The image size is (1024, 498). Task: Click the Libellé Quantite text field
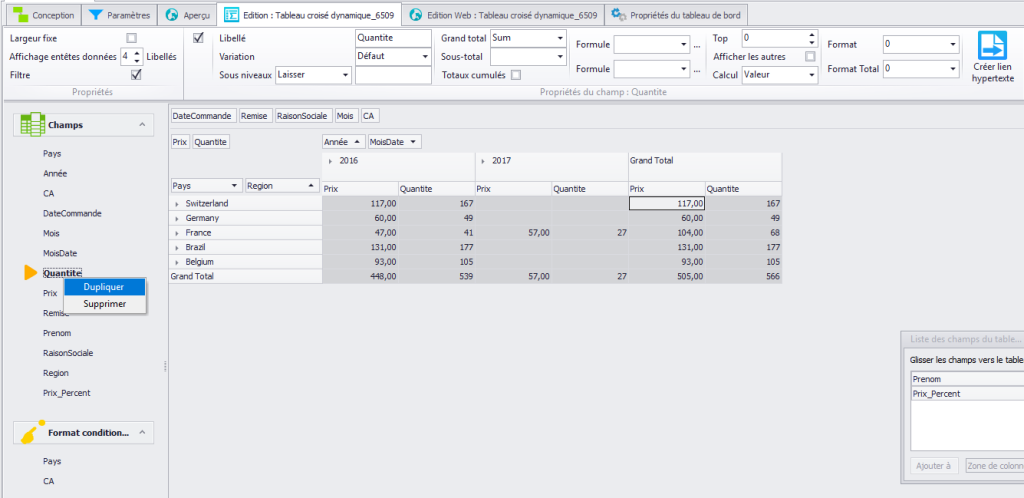(394, 39)
